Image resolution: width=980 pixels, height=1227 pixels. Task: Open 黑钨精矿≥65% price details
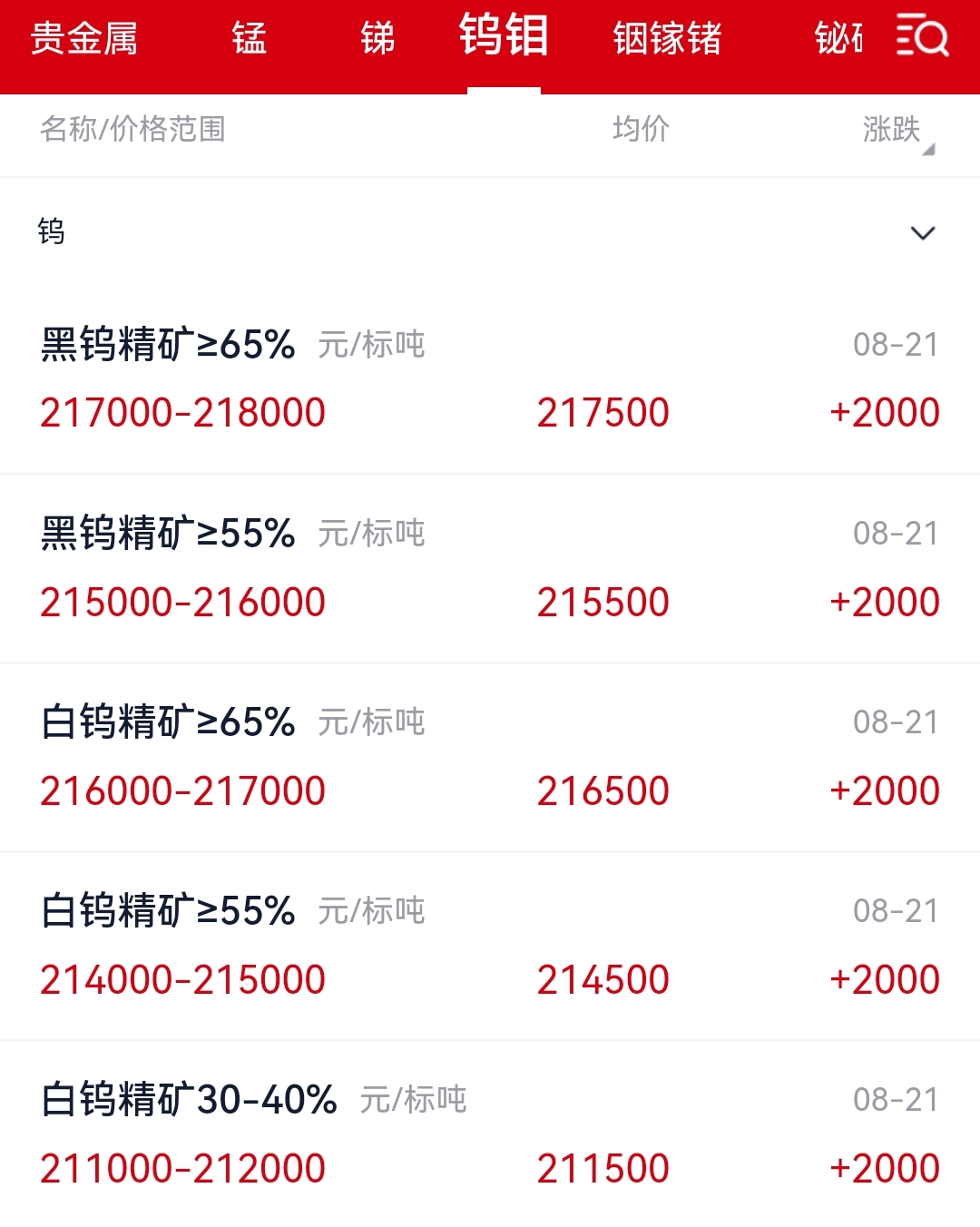click(490, 379)
